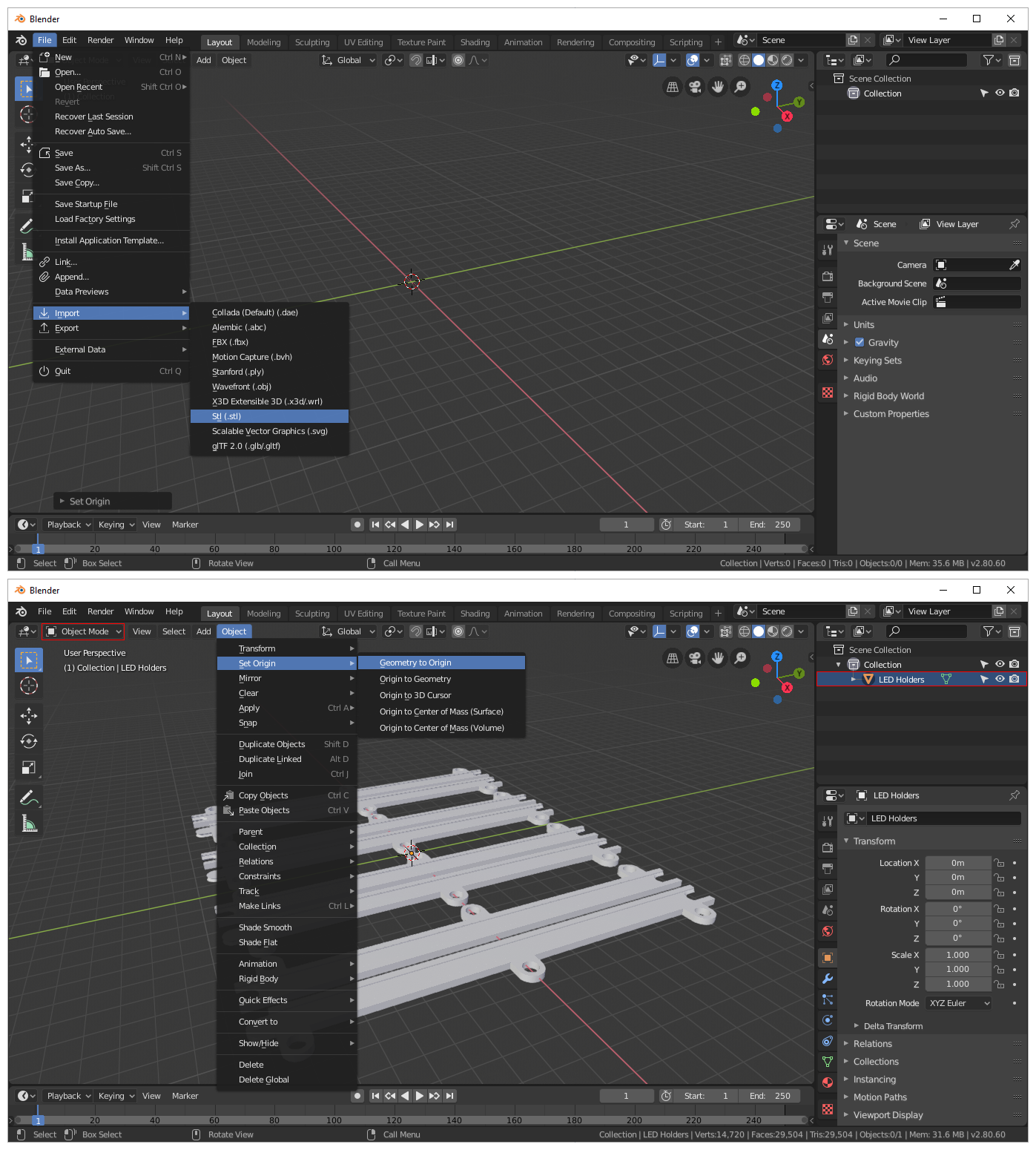Viewport: 1036px width, 1150px height.
Task: Click View in bottom window timeline header
Action: pyautogui.click(x=151, y=1096)
